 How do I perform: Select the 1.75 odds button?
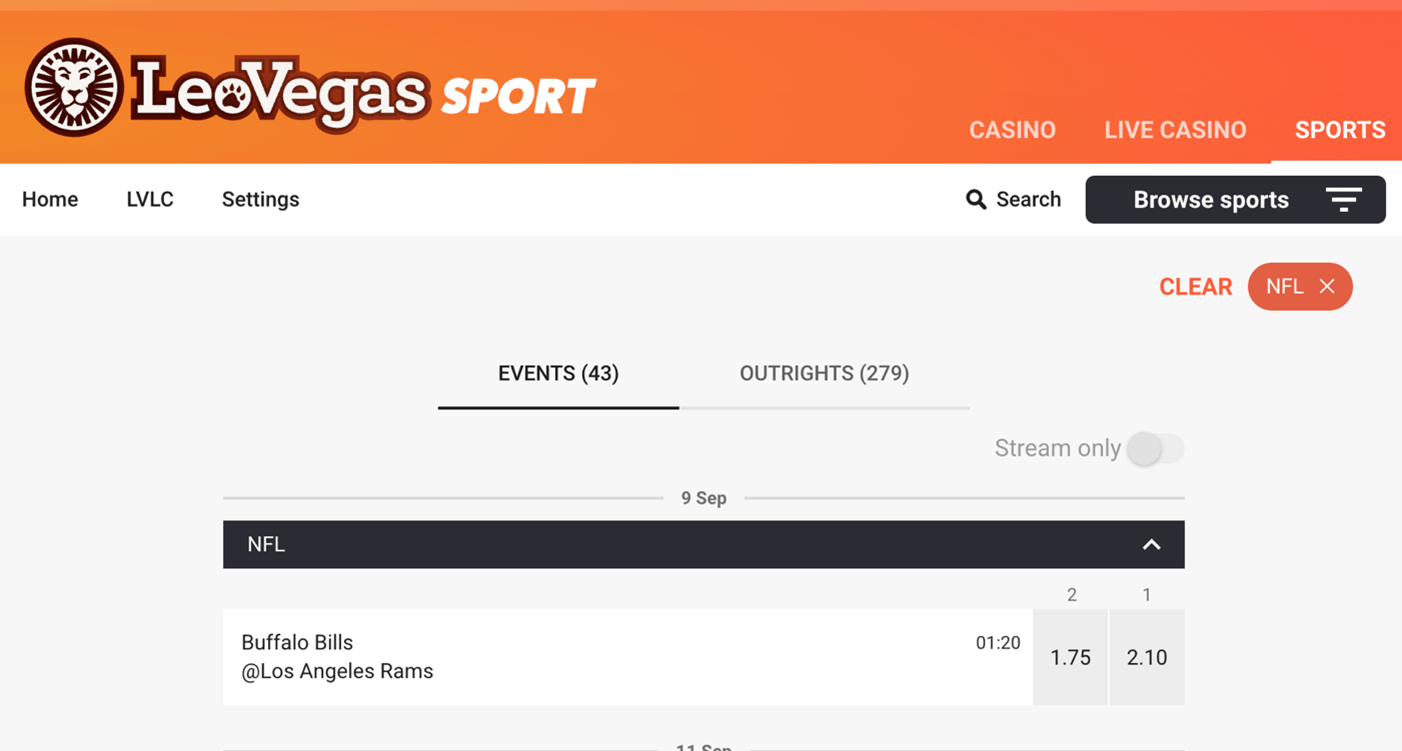(x=1070, y=657)
